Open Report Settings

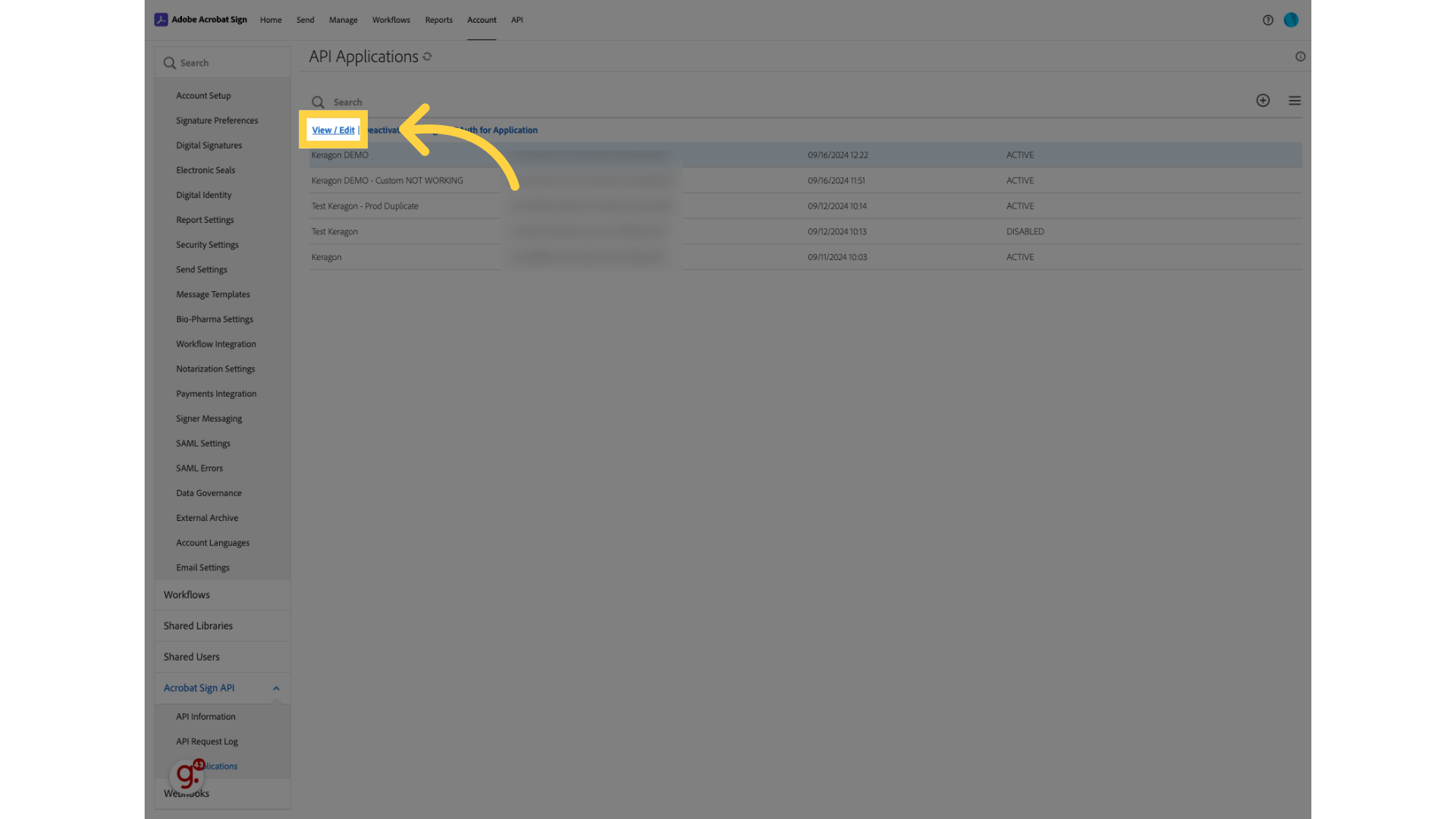click(205, 220)
